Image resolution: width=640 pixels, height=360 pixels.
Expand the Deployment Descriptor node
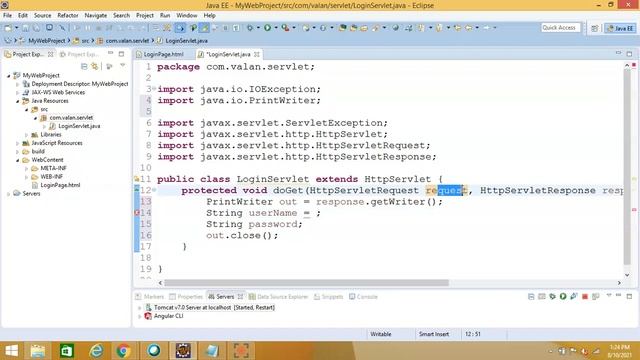(x=18, y=84)
